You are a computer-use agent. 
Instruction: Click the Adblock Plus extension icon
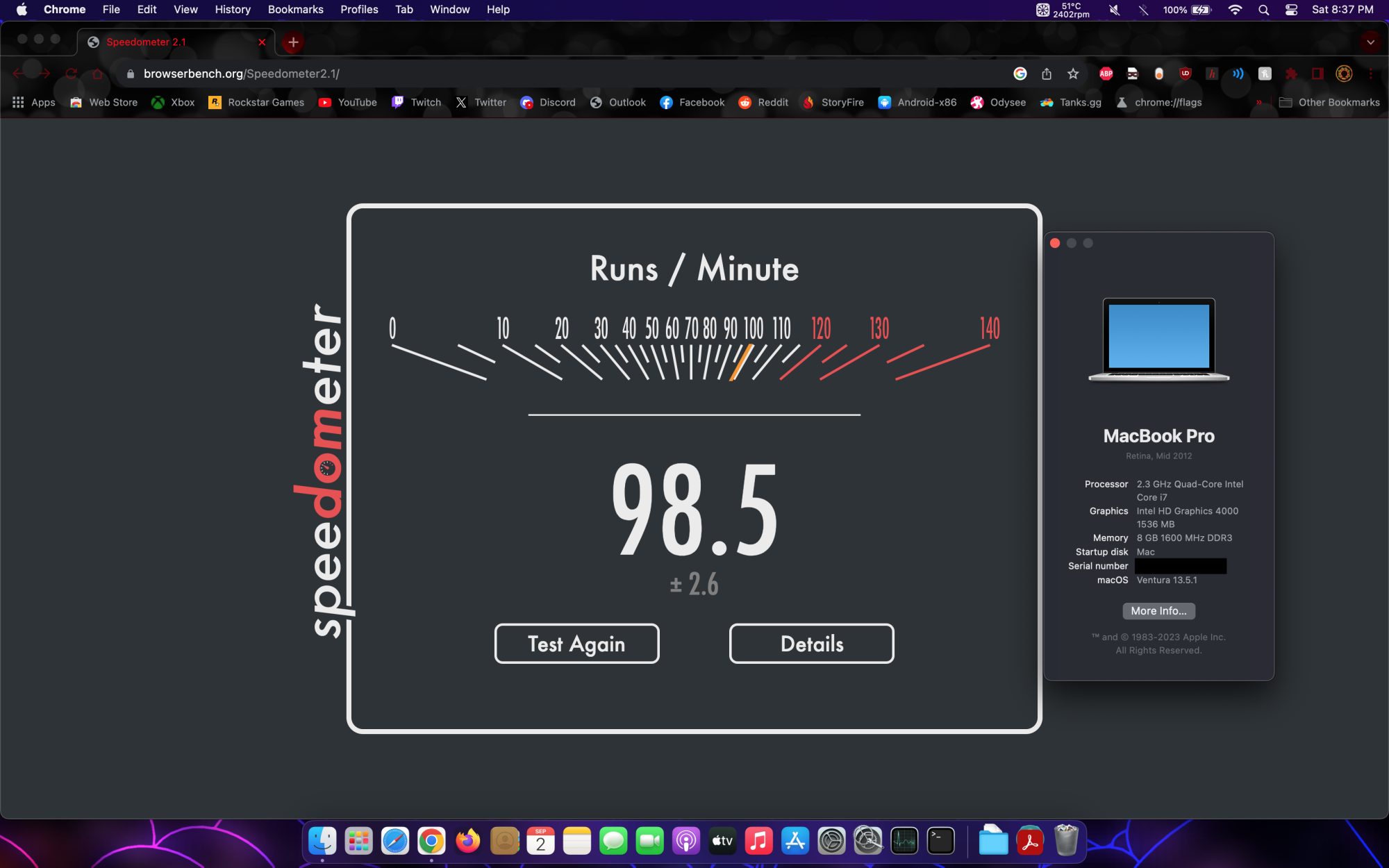tap(1106, 74)
